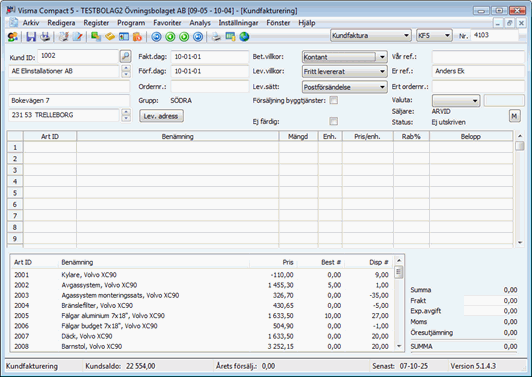Click the stepper beside 231 53 TRELLEBORG
The image size is (532, 377).
(126, 115)
